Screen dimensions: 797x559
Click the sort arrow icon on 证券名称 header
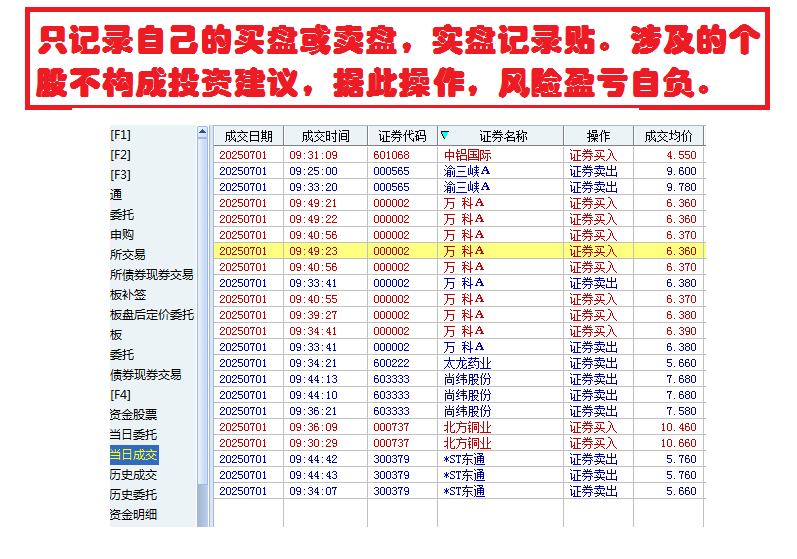(445, 135)
